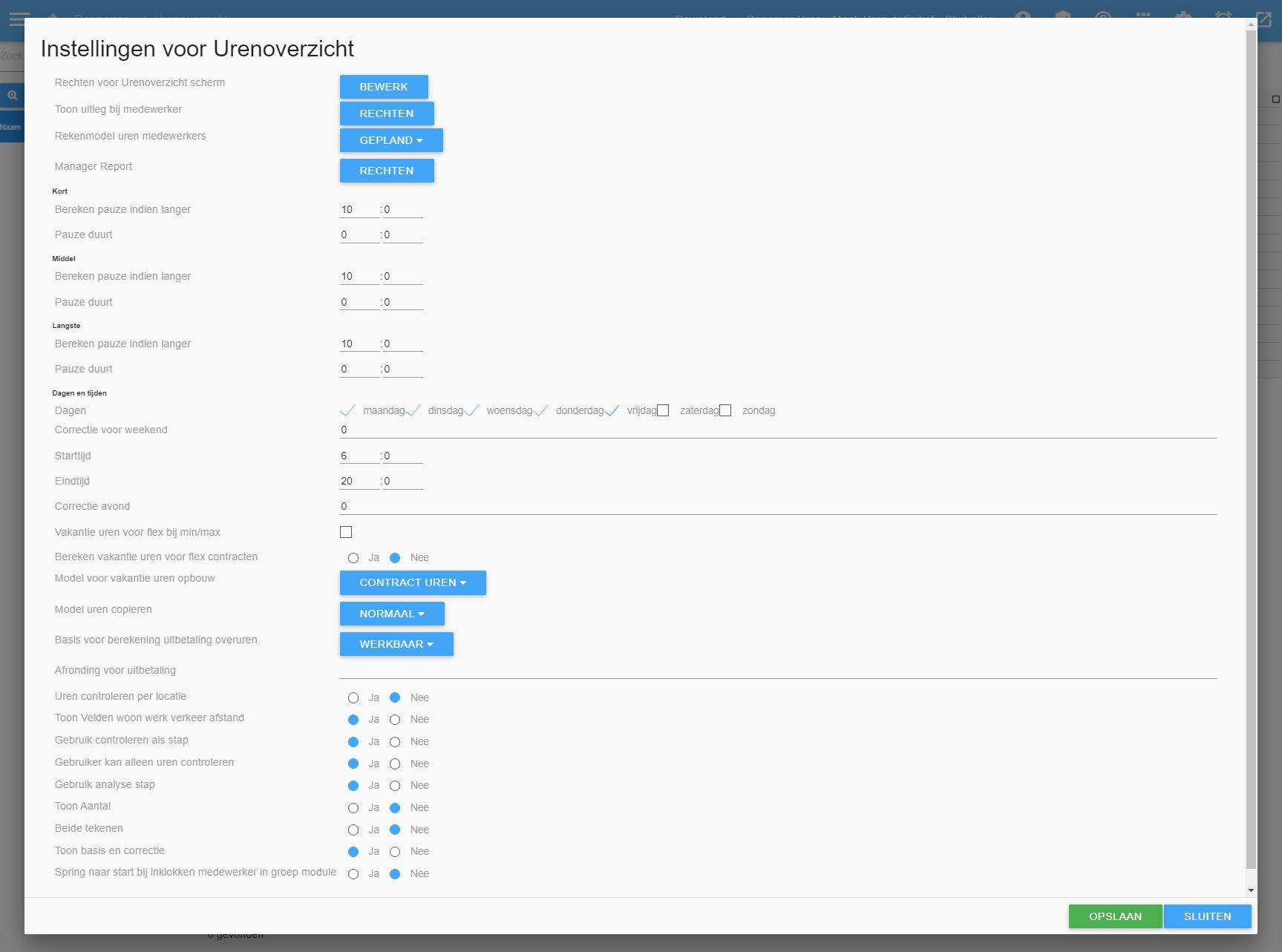This screenshot has height=952, width=1282.
Task: Expand the CONTRACT UREN dropdown
Action: (413, 582)
